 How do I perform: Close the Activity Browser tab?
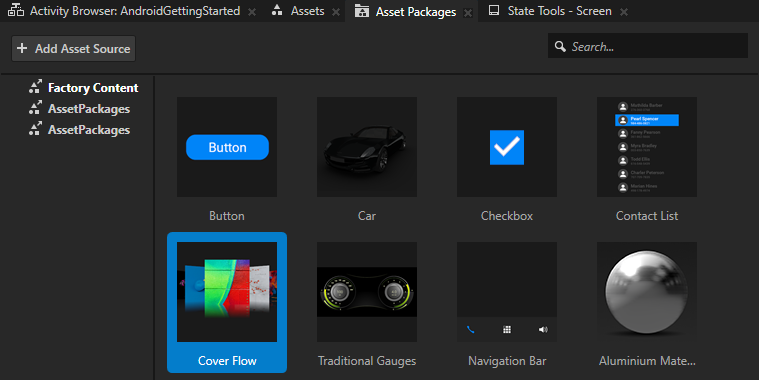[x=252, y=12]
